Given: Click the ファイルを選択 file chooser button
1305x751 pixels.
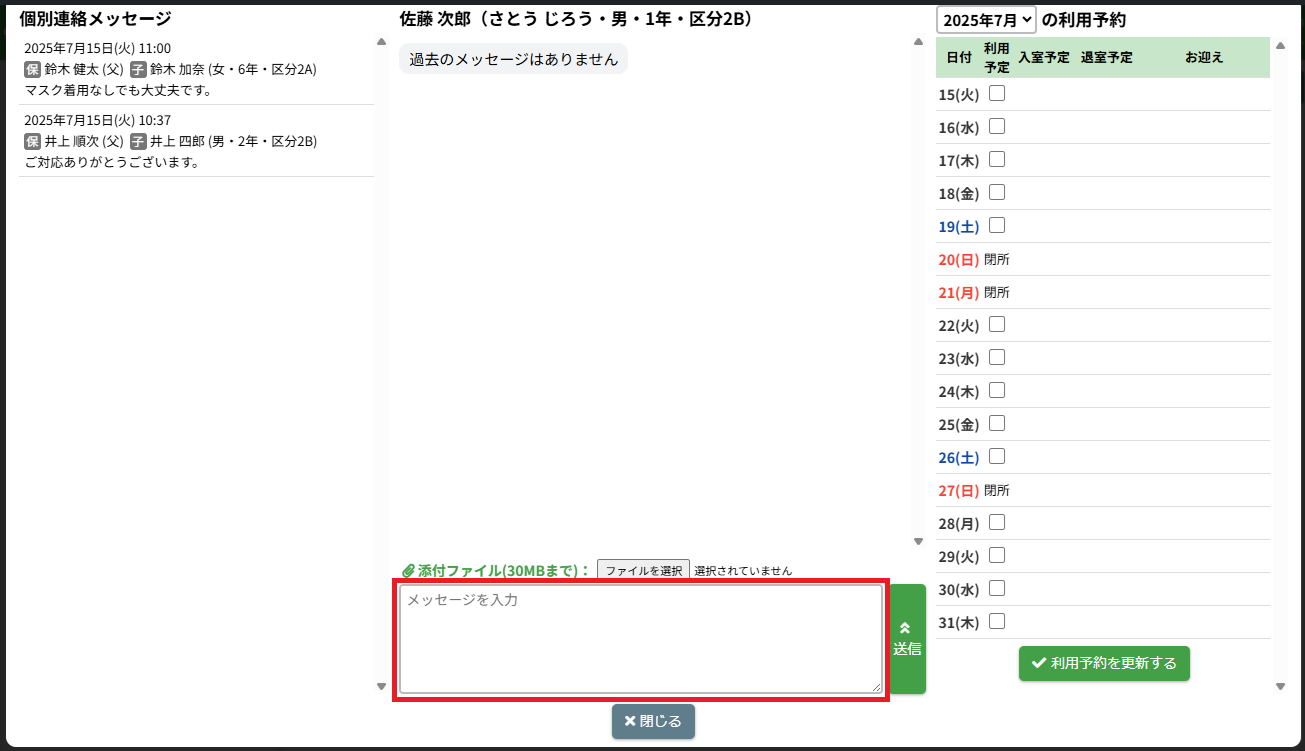Looking at the screenshot, I should pos(643,571).
